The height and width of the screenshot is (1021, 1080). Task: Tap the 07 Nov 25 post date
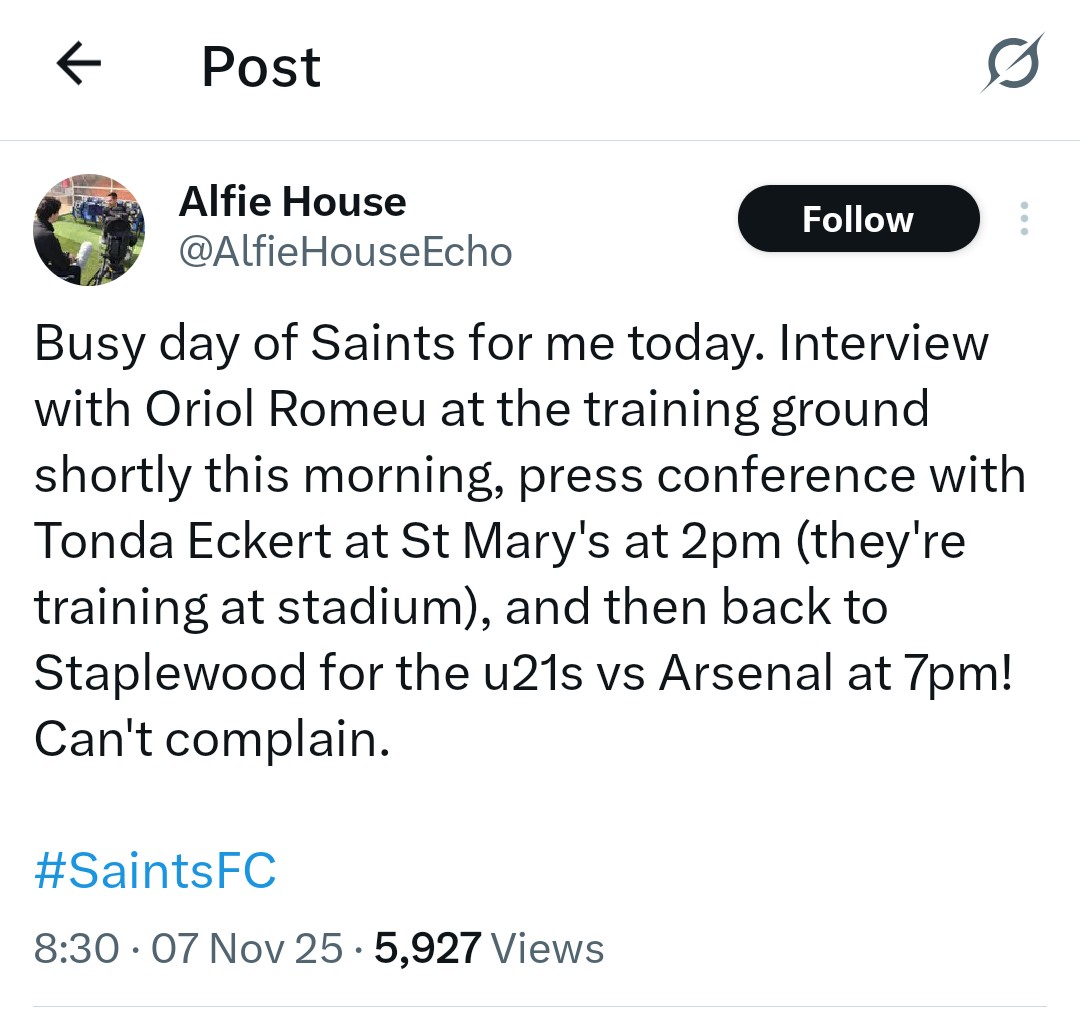[246, 948]
